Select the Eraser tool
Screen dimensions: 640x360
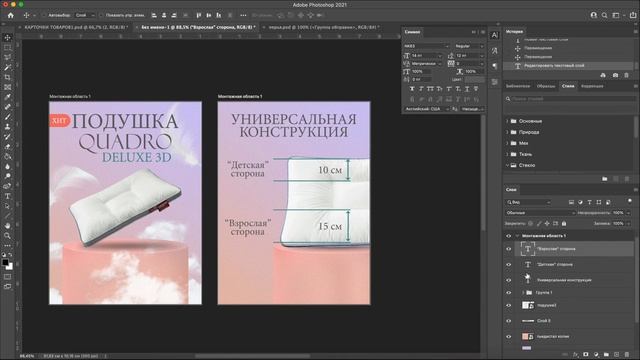coord(7,147)
